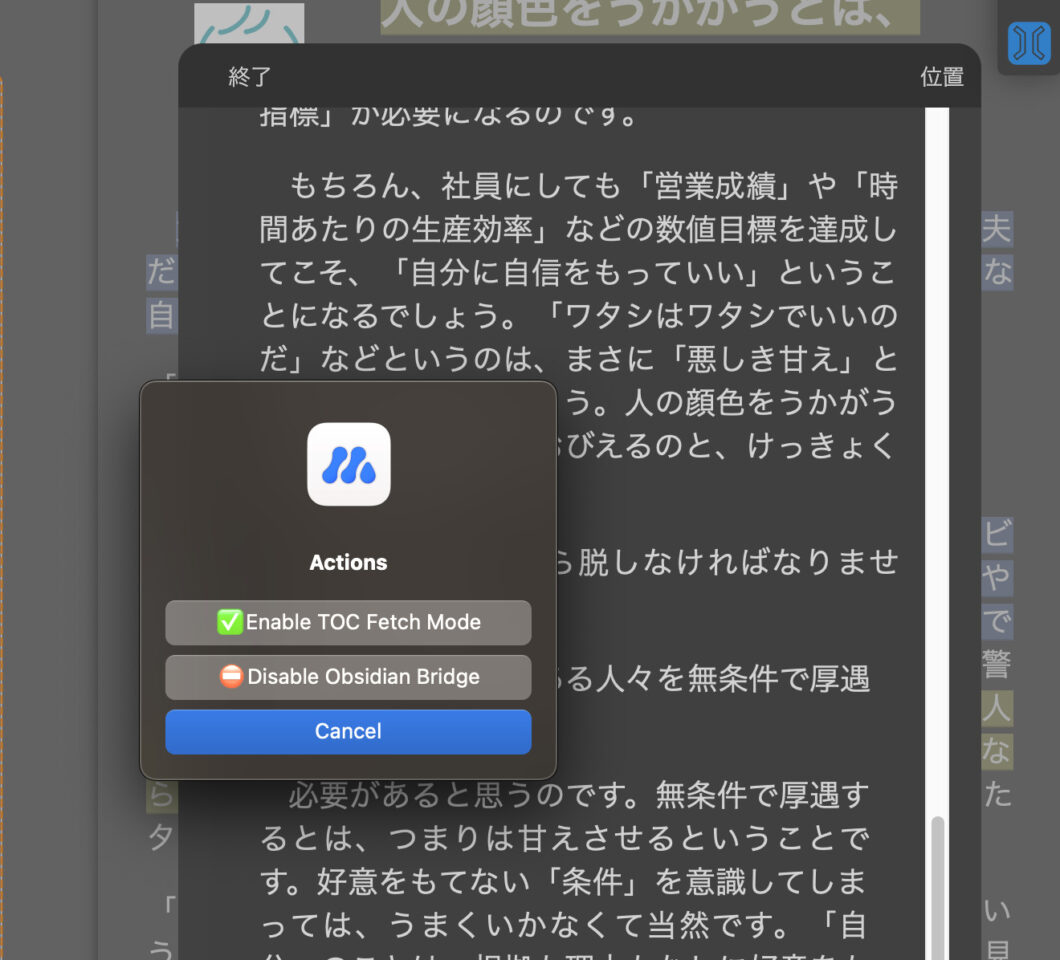This screenshot has height=960, width=1060.
Task: Select the highlighted heading 人の顔色をうかがうとは
Action: (x=650, y=14)
